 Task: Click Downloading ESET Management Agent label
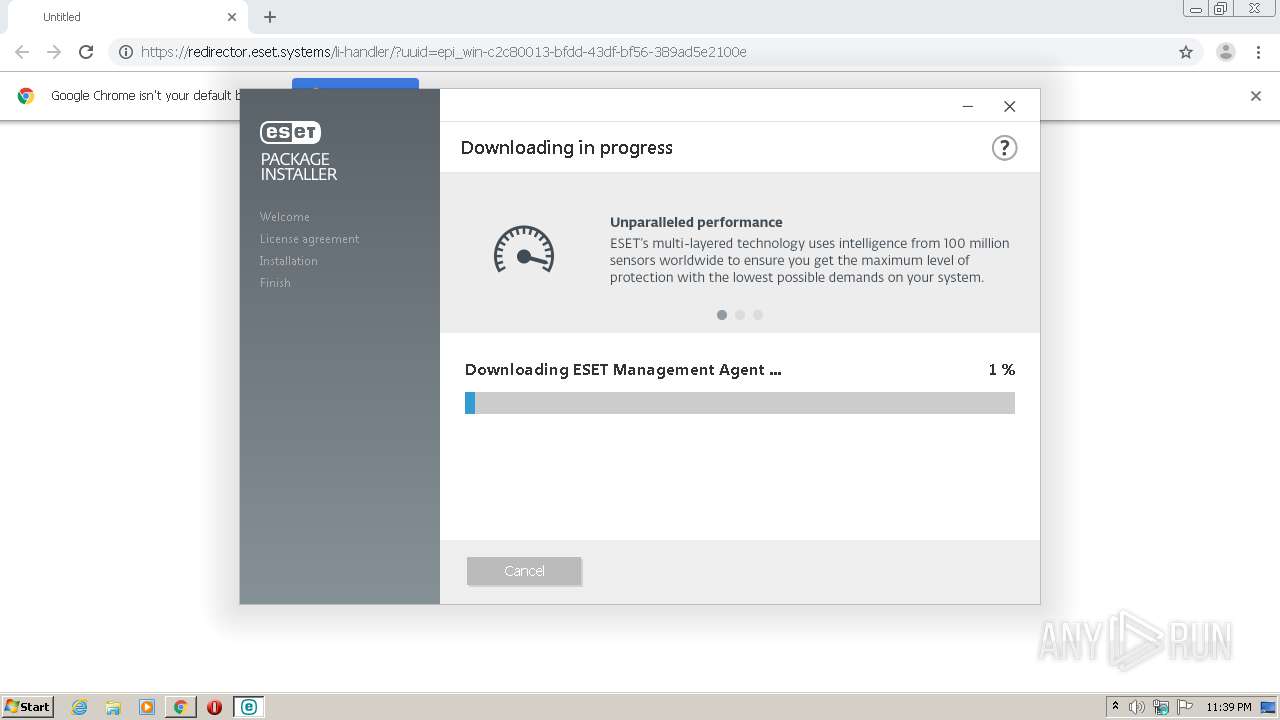click(623, 370)
